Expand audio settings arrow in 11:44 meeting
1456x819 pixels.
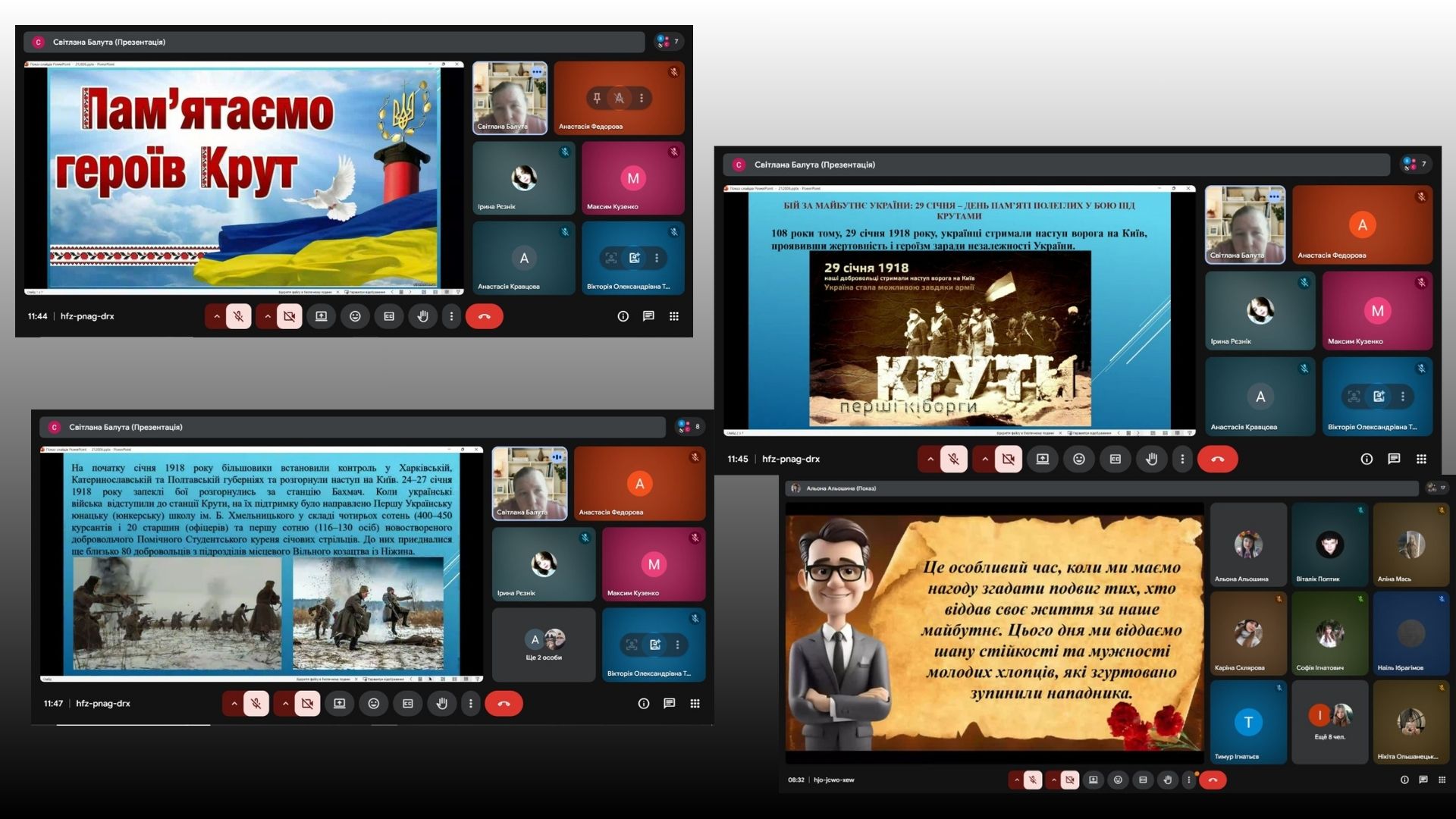click(217, 316)
